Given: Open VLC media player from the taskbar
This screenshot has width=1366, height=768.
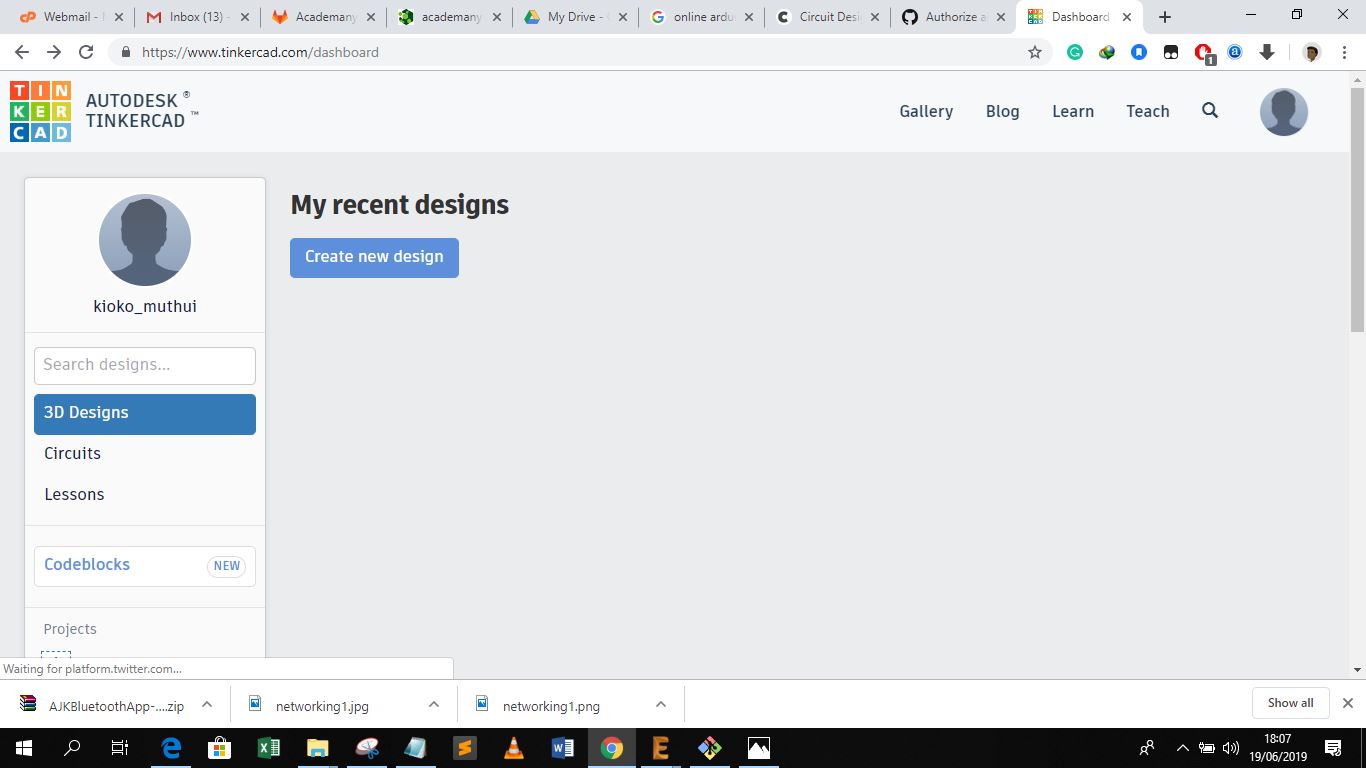Looking at the screenshot, I should pyautogui.click(x=514, y=747).
